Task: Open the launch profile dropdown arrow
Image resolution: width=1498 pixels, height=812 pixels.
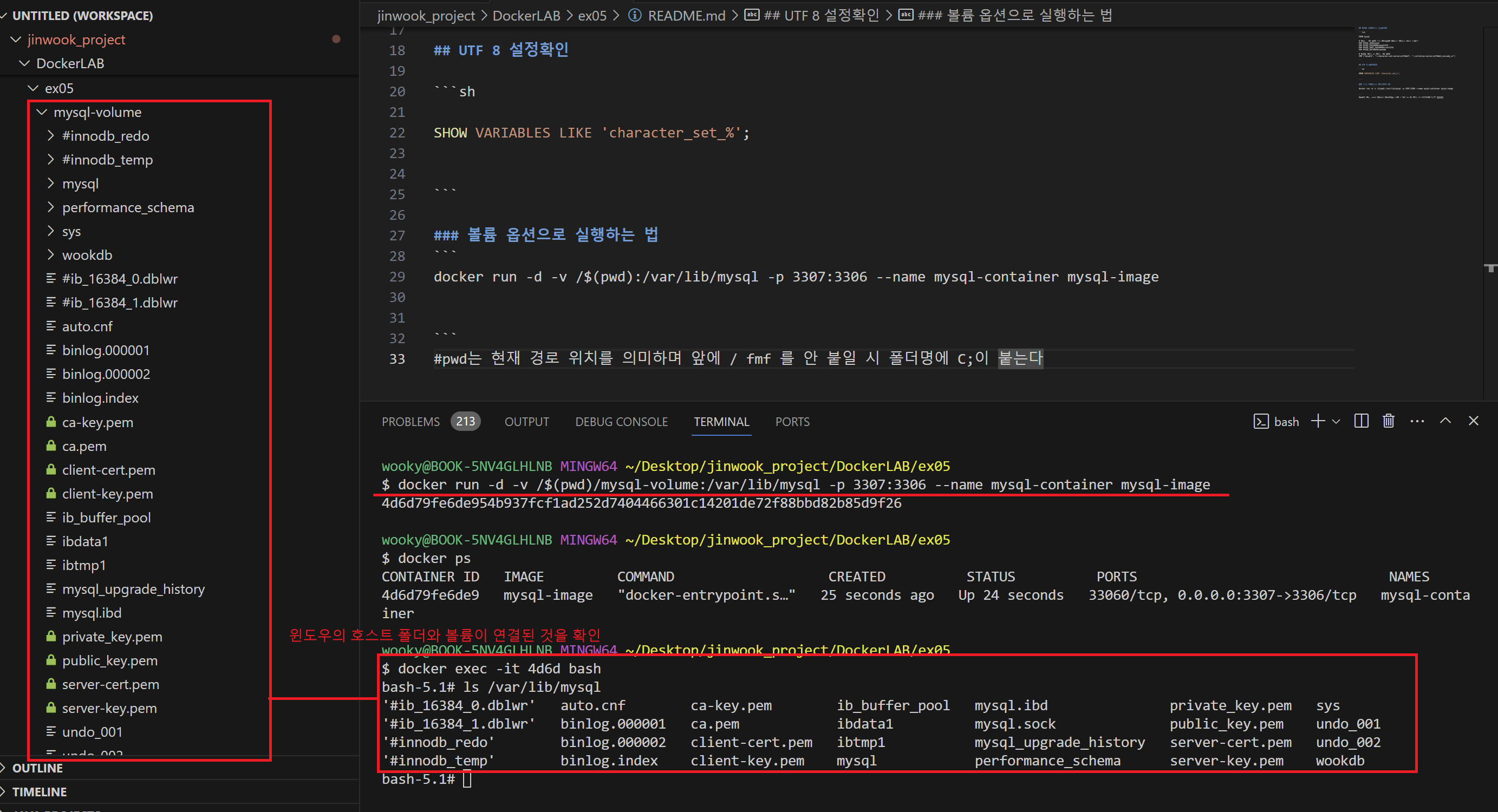Action: pos(1336,422)
